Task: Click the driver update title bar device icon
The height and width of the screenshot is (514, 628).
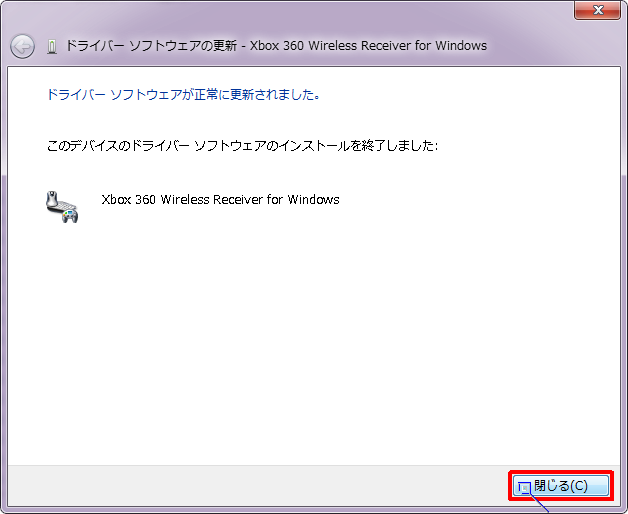Action: [51, 46]
